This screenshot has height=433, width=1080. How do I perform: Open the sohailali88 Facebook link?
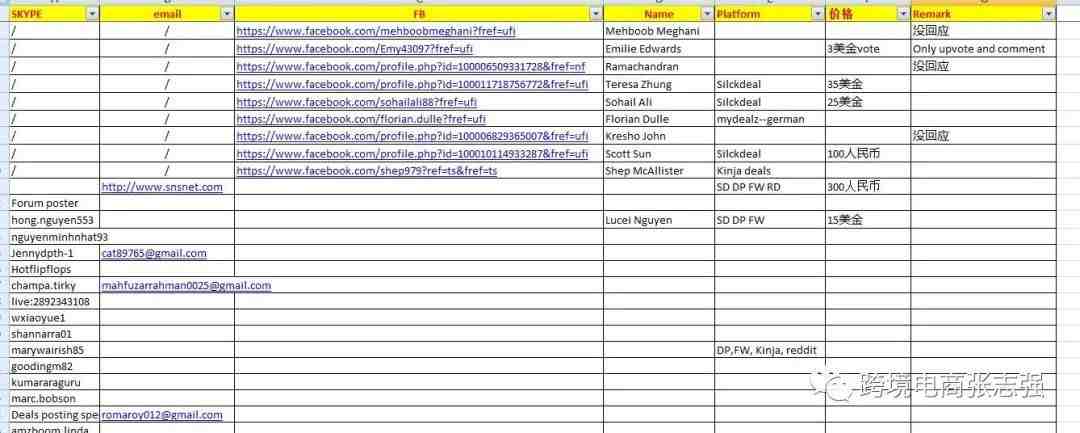coord(356,102)
